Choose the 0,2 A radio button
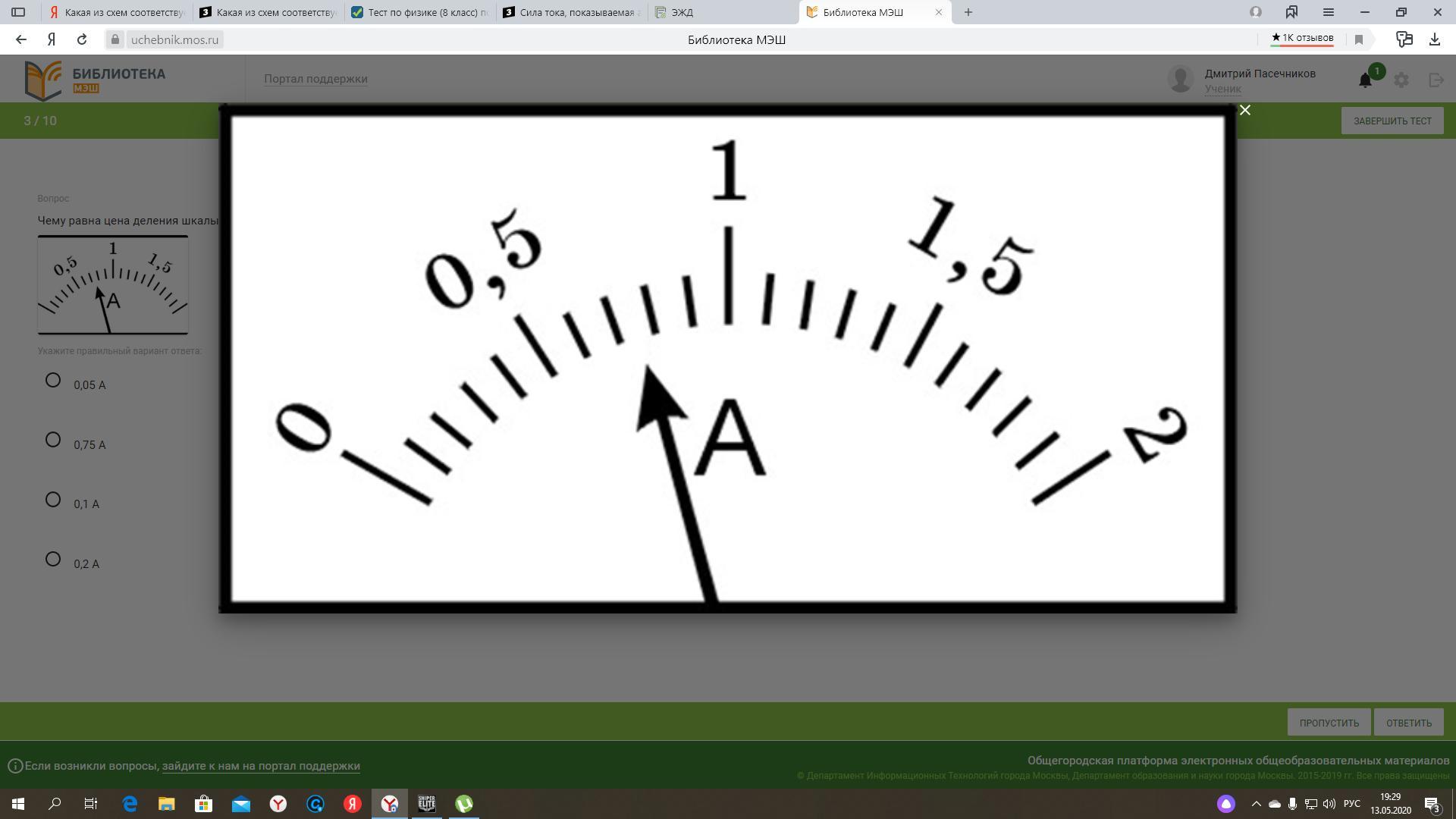The image size is (1456, 819). 53,560
